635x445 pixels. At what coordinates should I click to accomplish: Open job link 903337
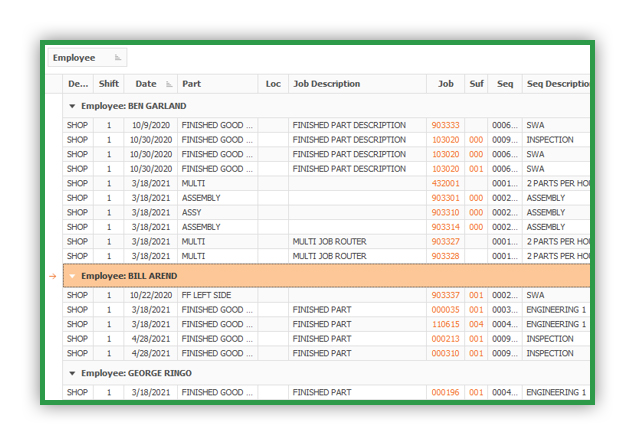coord(445,295)
